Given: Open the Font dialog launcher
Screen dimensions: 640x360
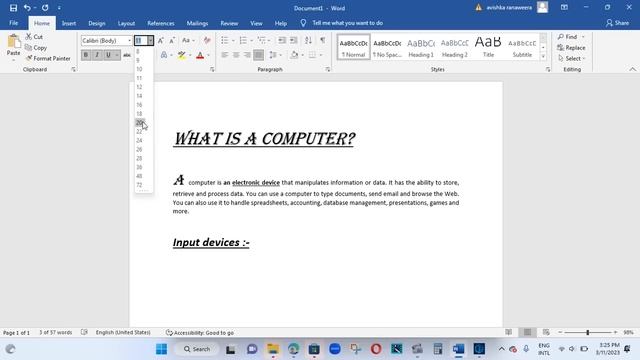Looking at the screenshot, I should pos(212,69).
